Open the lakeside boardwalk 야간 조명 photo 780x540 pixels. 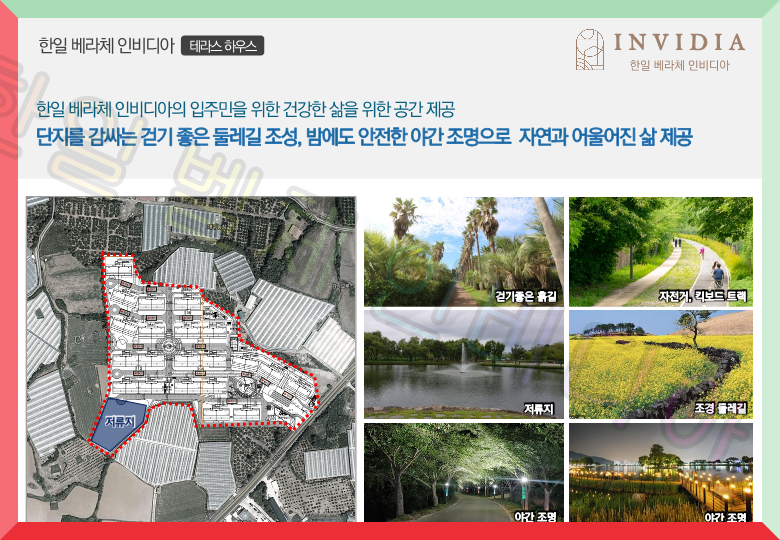661,472
